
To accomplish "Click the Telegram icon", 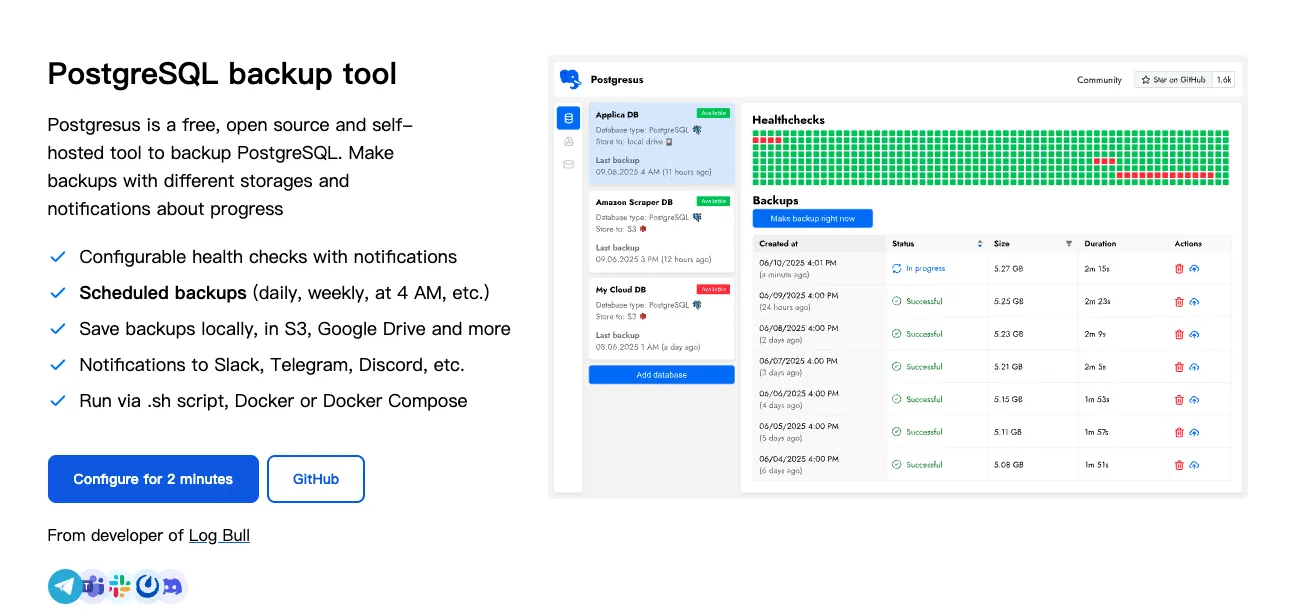I will coord(65,586).
